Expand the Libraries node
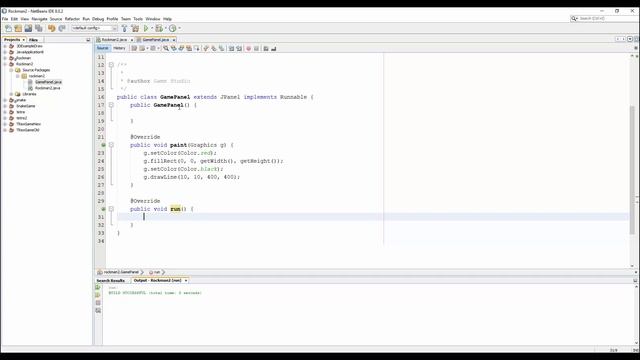This screenshot has height=360, width=640. click(x=11, y=94)
